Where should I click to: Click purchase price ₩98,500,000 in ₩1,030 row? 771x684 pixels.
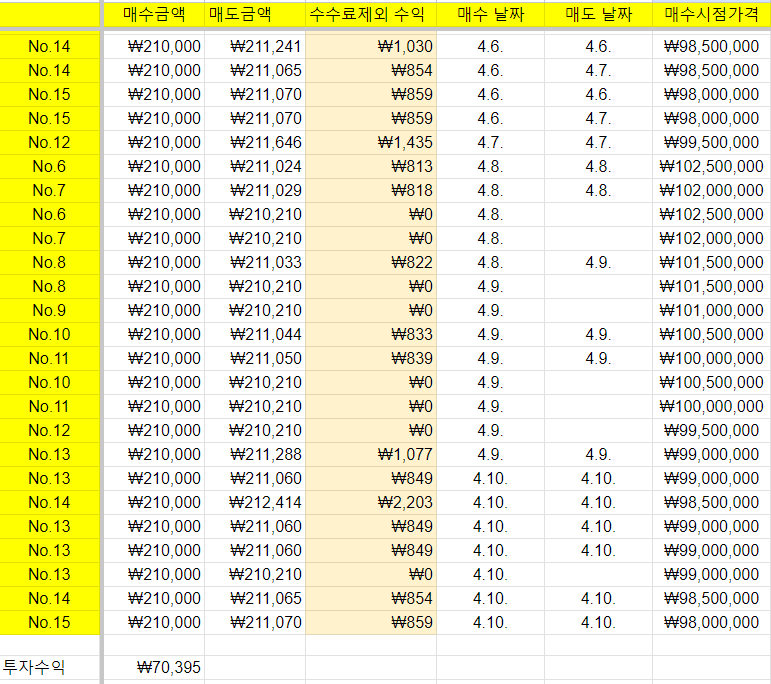click(x=712, y=47)
